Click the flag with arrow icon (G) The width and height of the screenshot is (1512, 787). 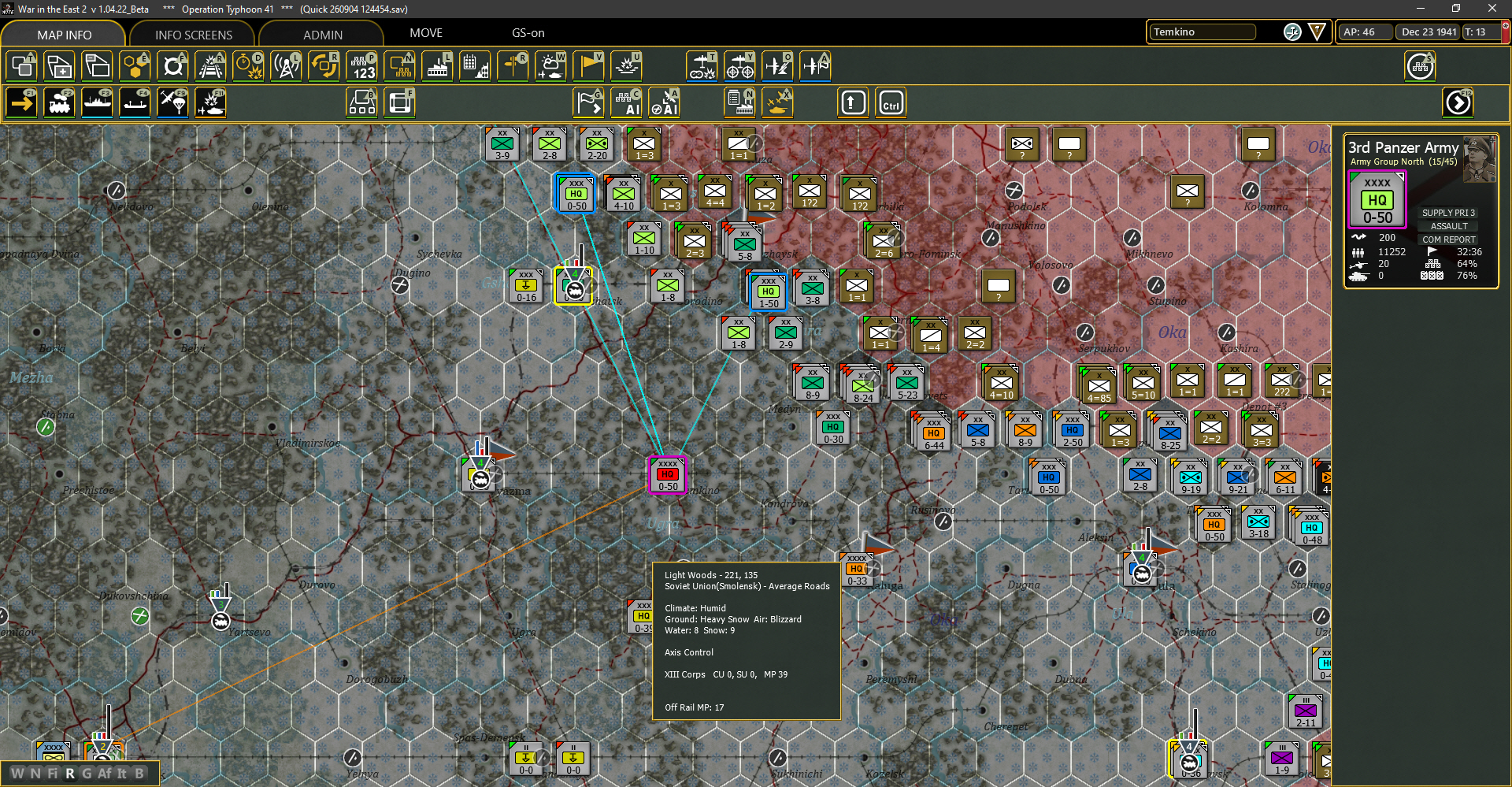tap(589, 102)
